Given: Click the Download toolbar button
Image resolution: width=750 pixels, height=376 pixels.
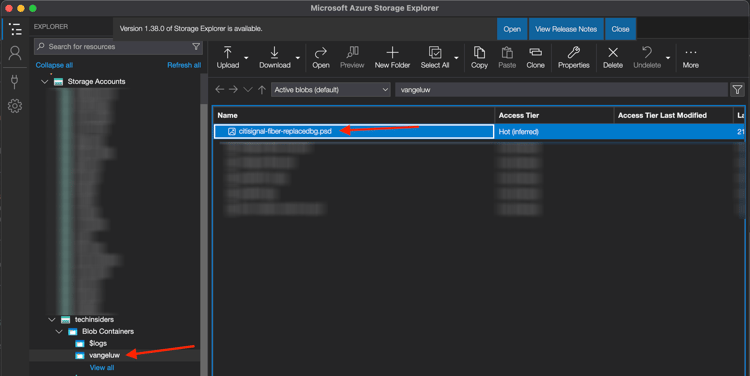Looking at the screenshot, I should [x=275, y=58].
